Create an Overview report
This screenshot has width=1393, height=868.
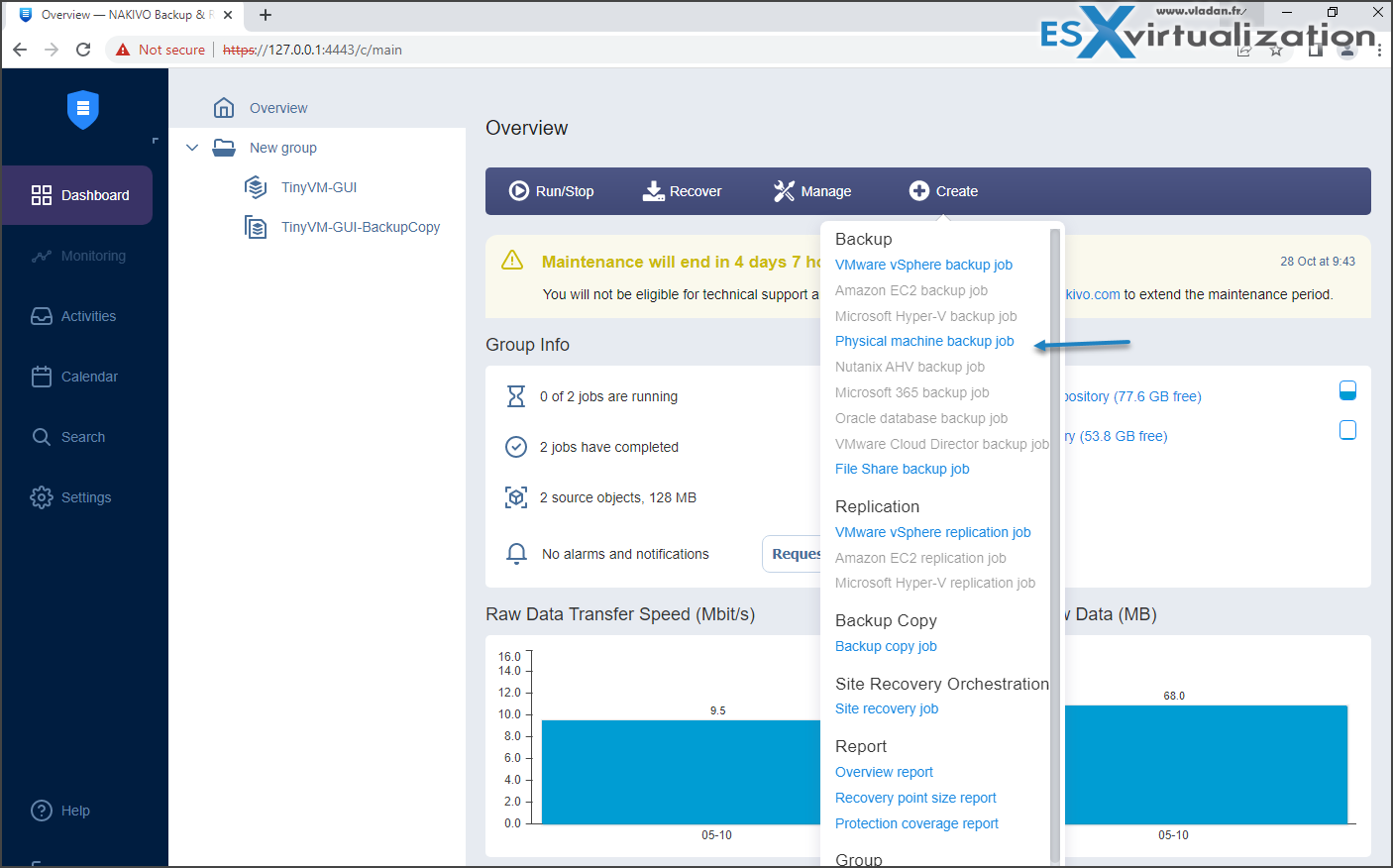pos(884,772)
